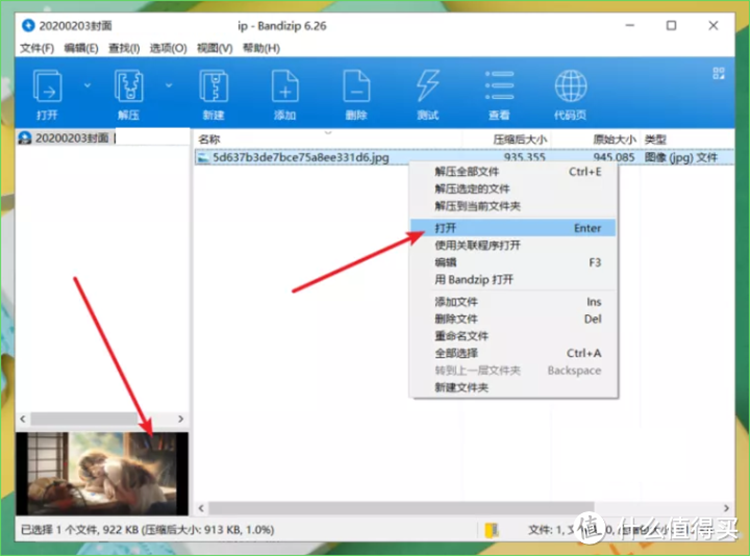Choose 全部选择 in context menu
The width and height of the screenshot is (750, 556).
(513, 353)
